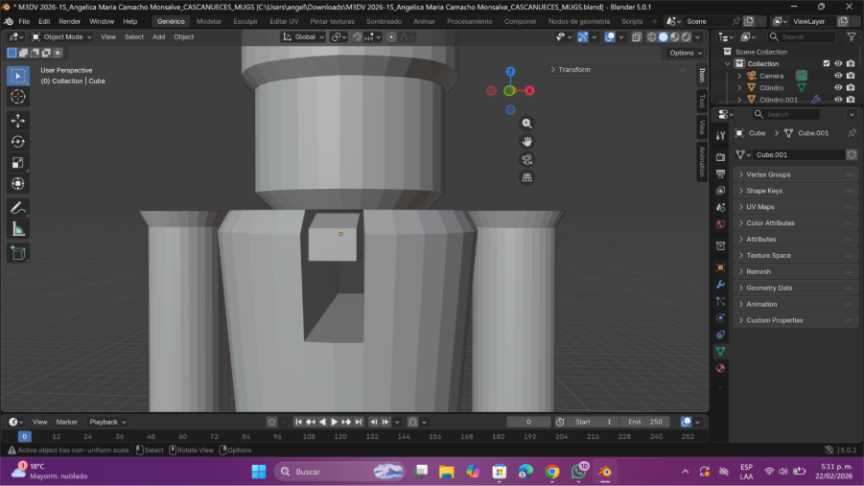Expand the Geometry Data panel
The height and width of the screenshot is (486, 864).
click(769, 288)
